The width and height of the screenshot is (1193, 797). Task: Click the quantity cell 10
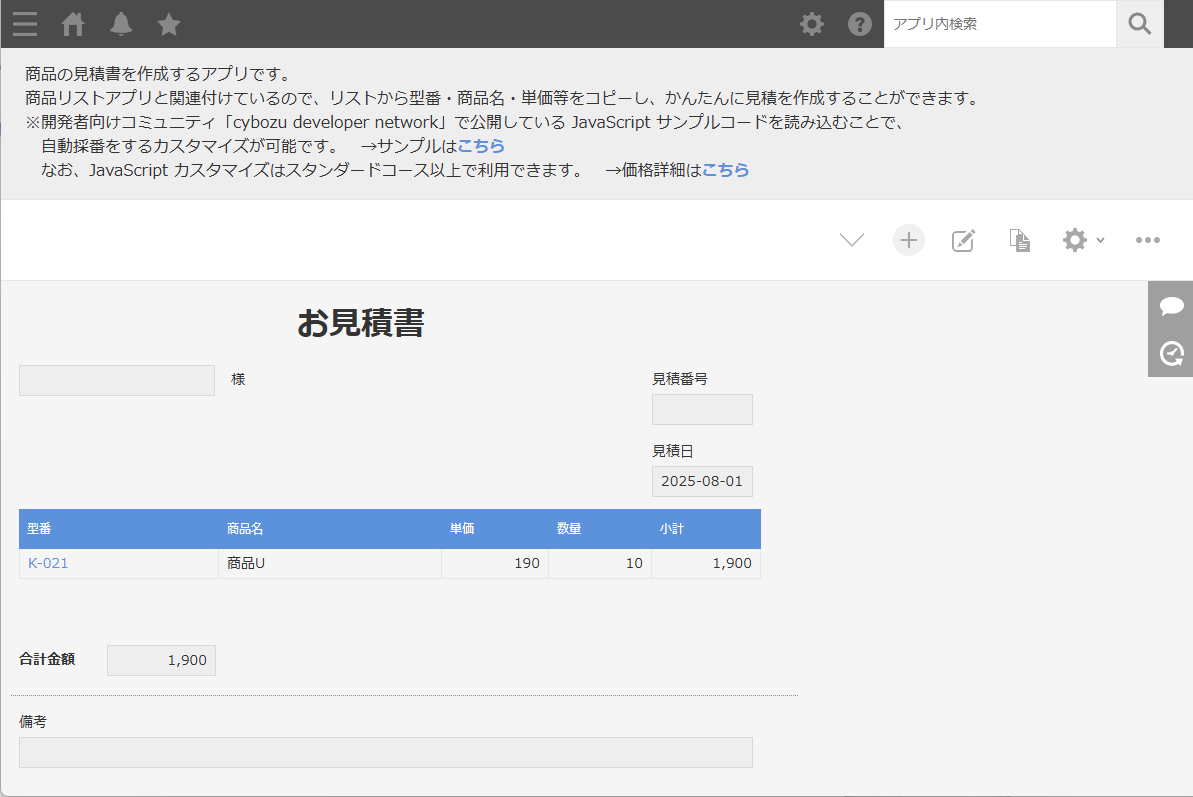tap(600, 564)
